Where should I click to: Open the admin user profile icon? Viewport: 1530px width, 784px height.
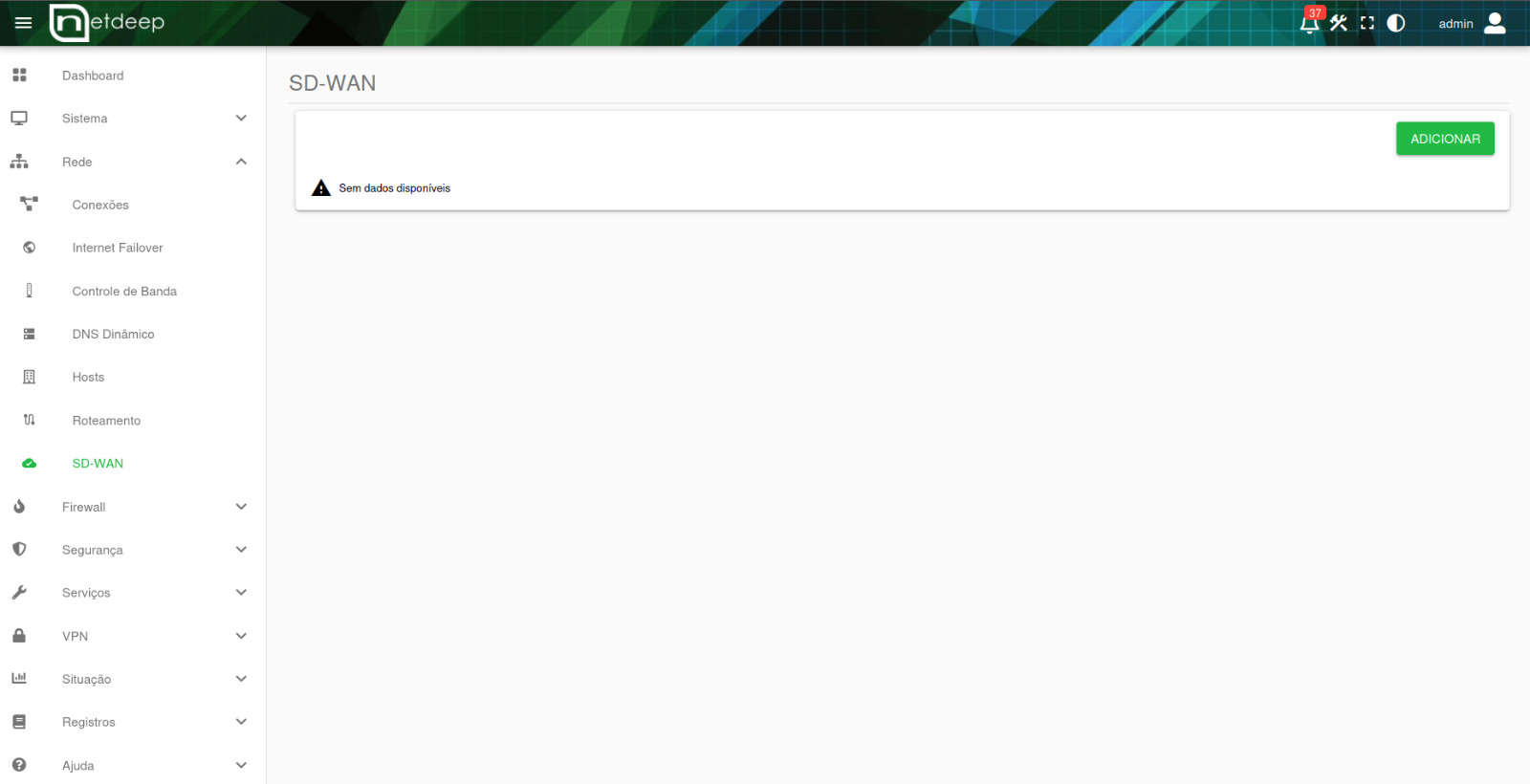1495,23
